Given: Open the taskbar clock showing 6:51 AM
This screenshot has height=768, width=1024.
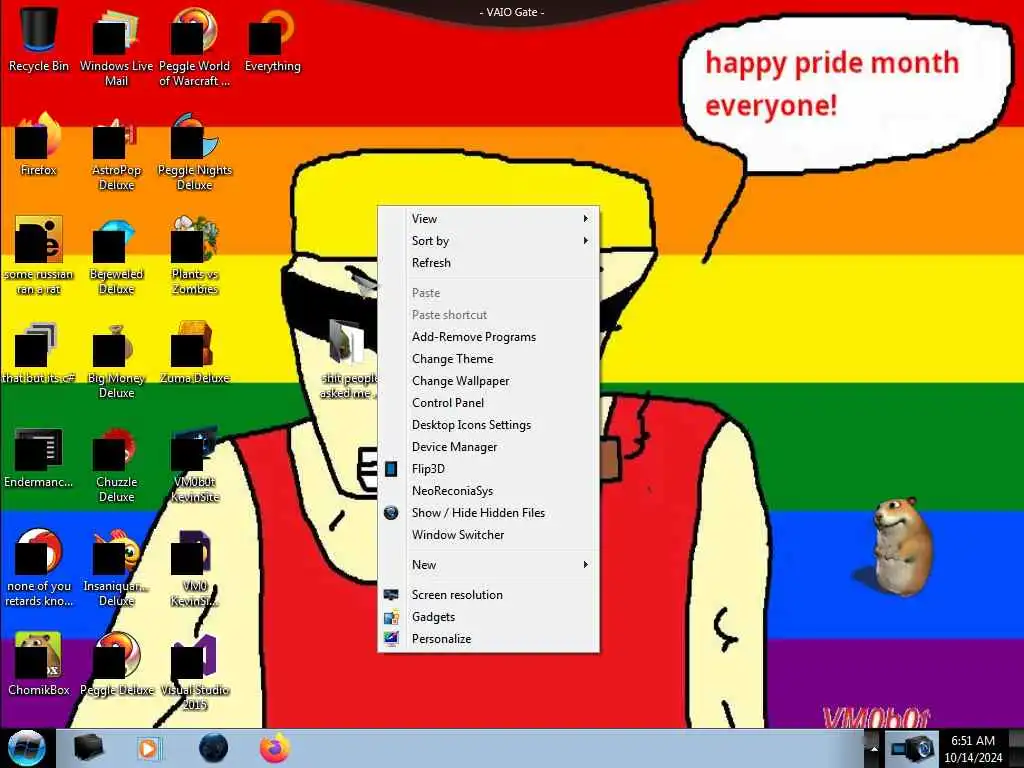Looking at the screenshot, I should [x=973, y=748].
